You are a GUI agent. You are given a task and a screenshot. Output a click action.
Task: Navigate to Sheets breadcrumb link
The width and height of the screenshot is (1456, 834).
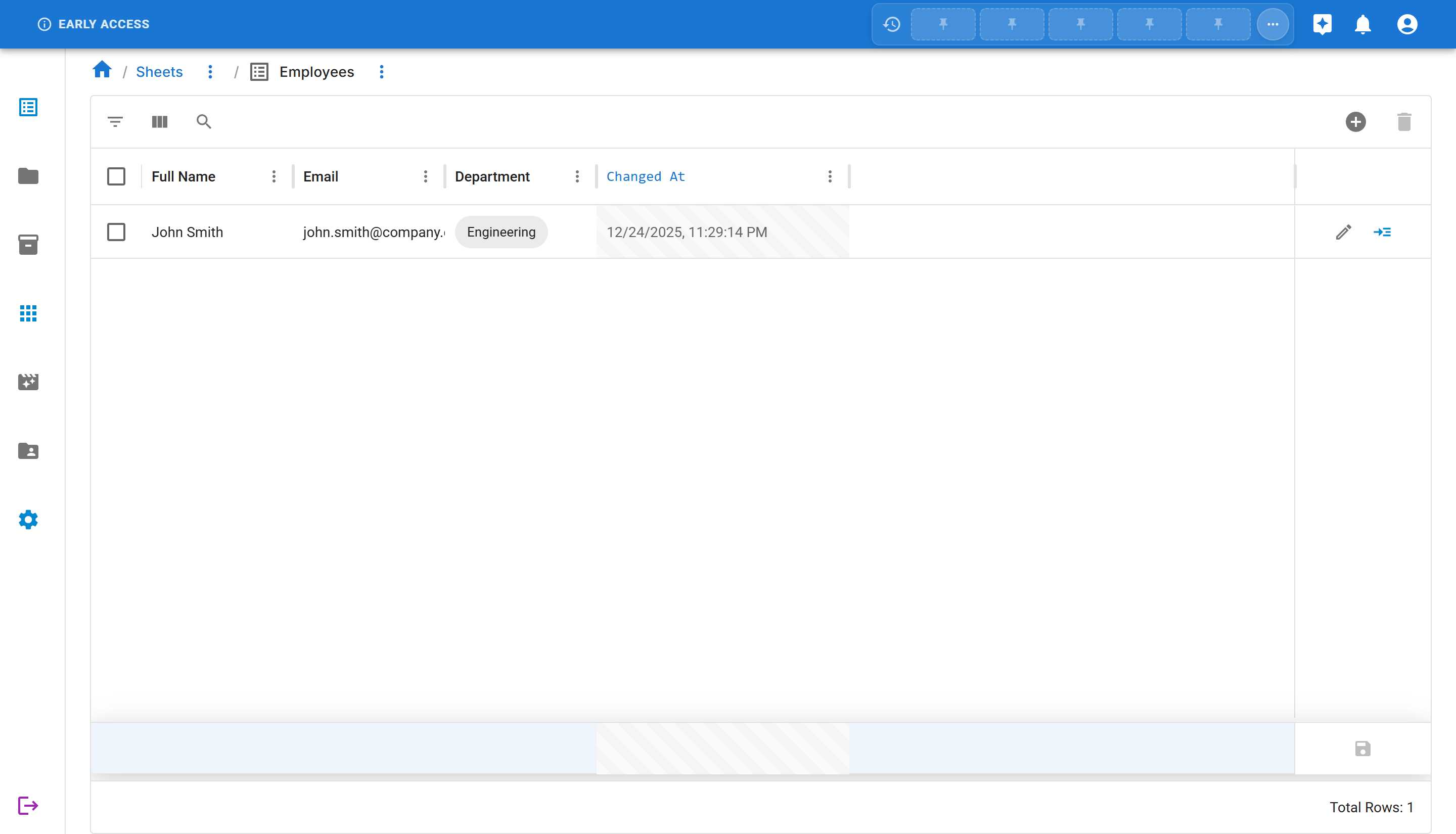159,72
